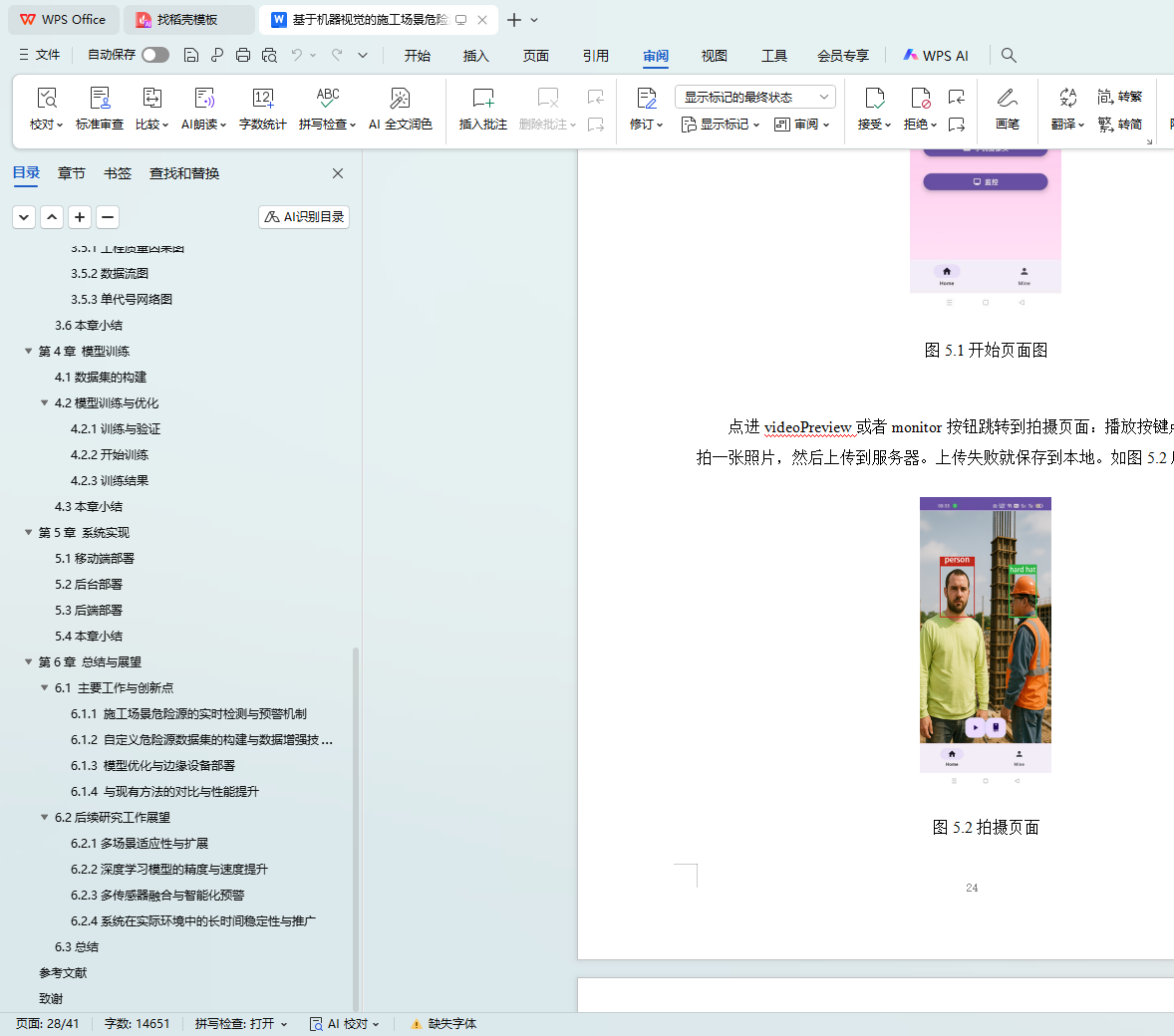
Task: Click the outline panel vertical scrollbar
Action: (x=356, y=827)
